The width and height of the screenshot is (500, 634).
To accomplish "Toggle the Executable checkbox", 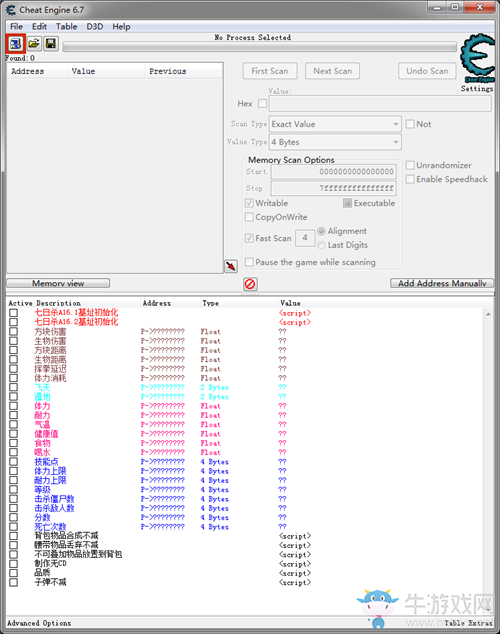I will coord(347,203).
